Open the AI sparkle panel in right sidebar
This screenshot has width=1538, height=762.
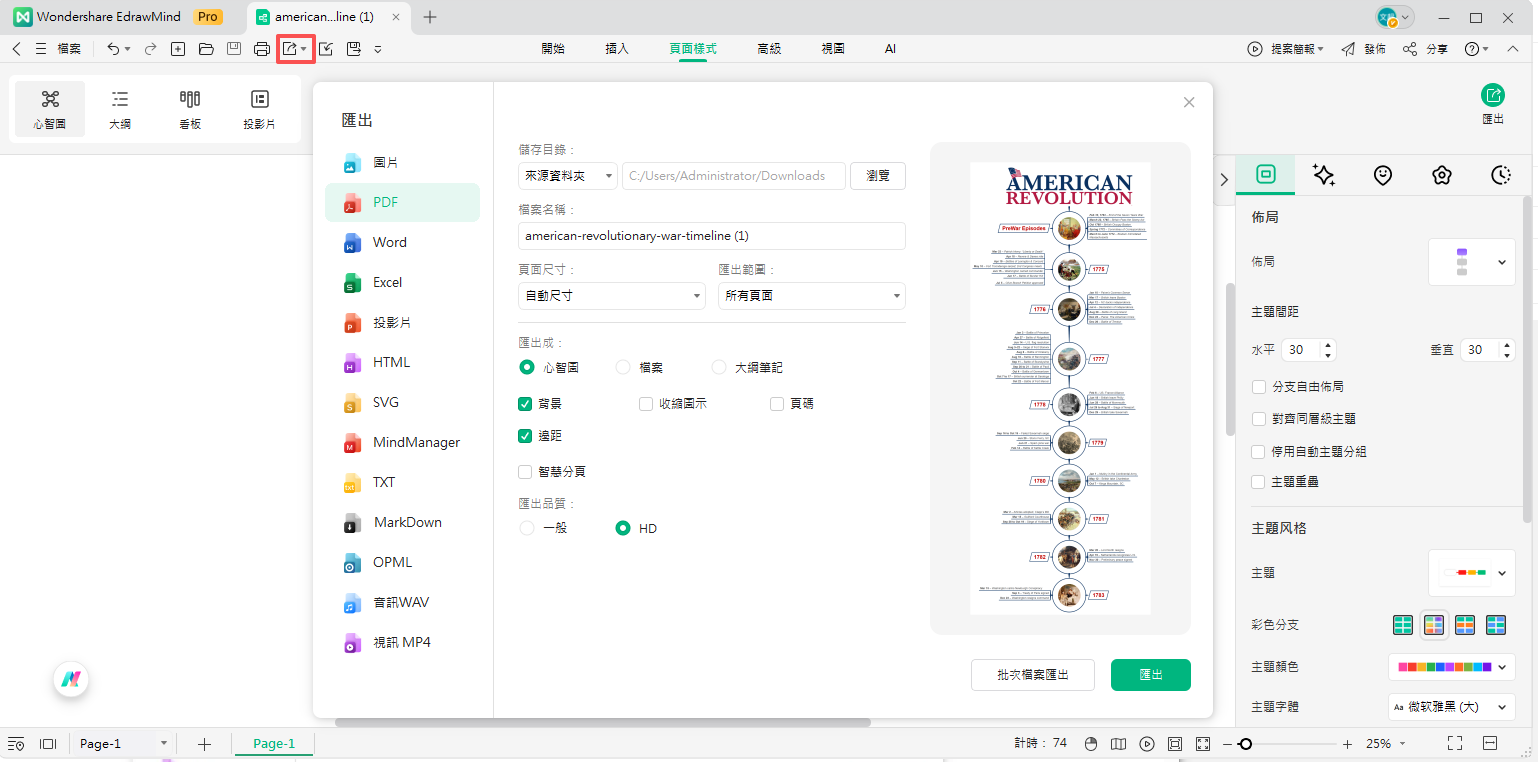coord(1324,175)
